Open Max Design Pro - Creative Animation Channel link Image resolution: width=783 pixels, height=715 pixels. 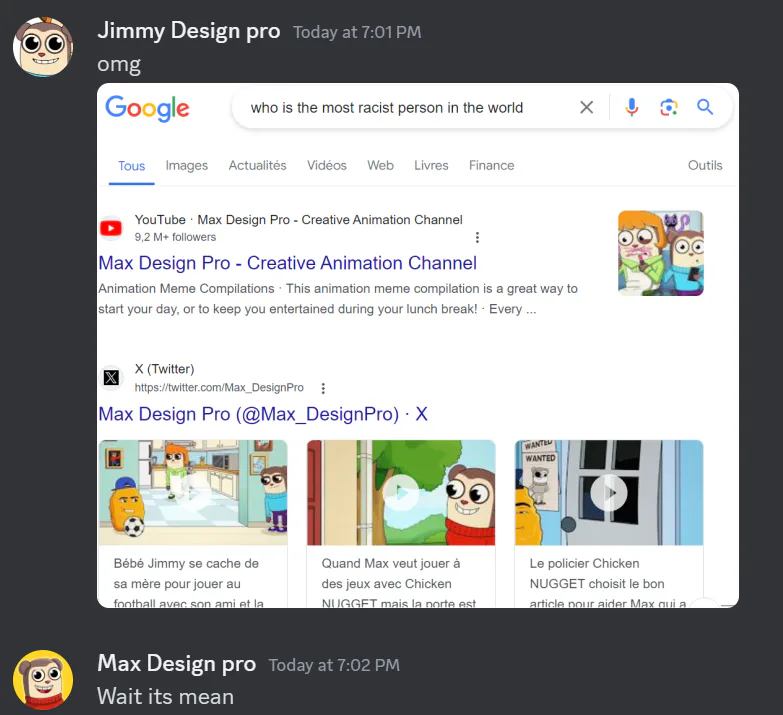[x=288, y=263]
